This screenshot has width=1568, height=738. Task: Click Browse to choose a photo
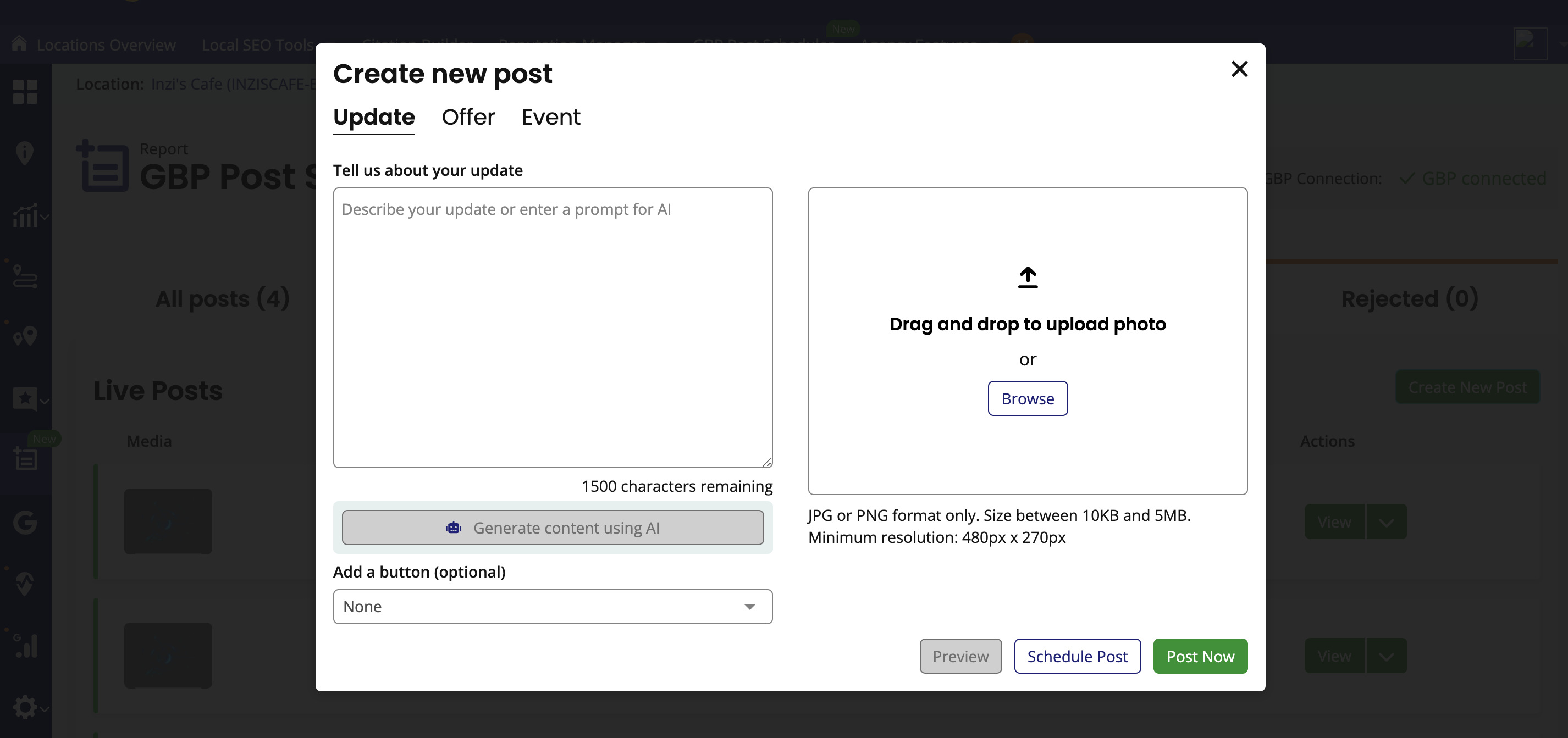click(x=1028, y=398)
